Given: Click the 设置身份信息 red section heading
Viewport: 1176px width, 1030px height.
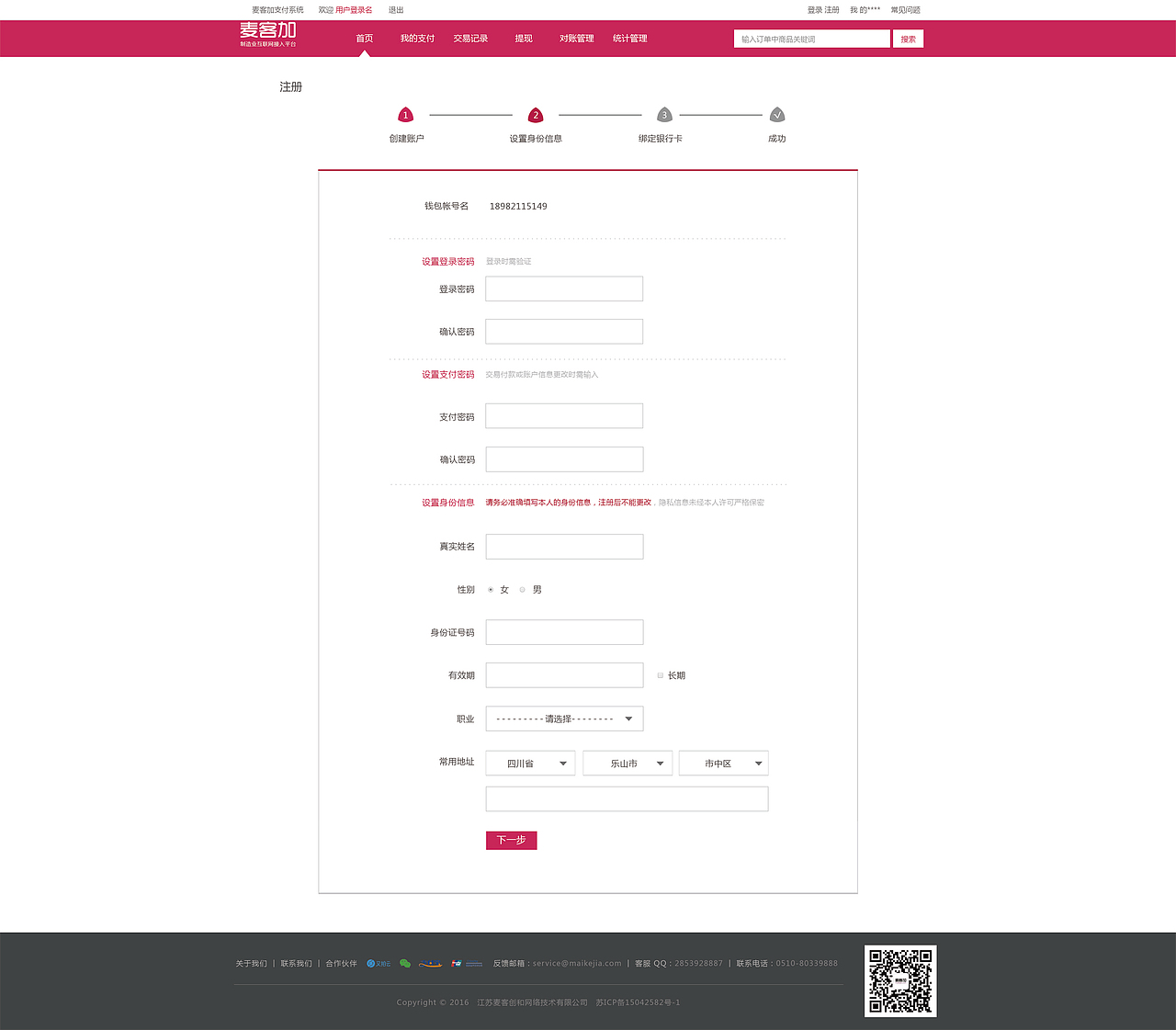Looking at the screenshot, I should 448,503.
